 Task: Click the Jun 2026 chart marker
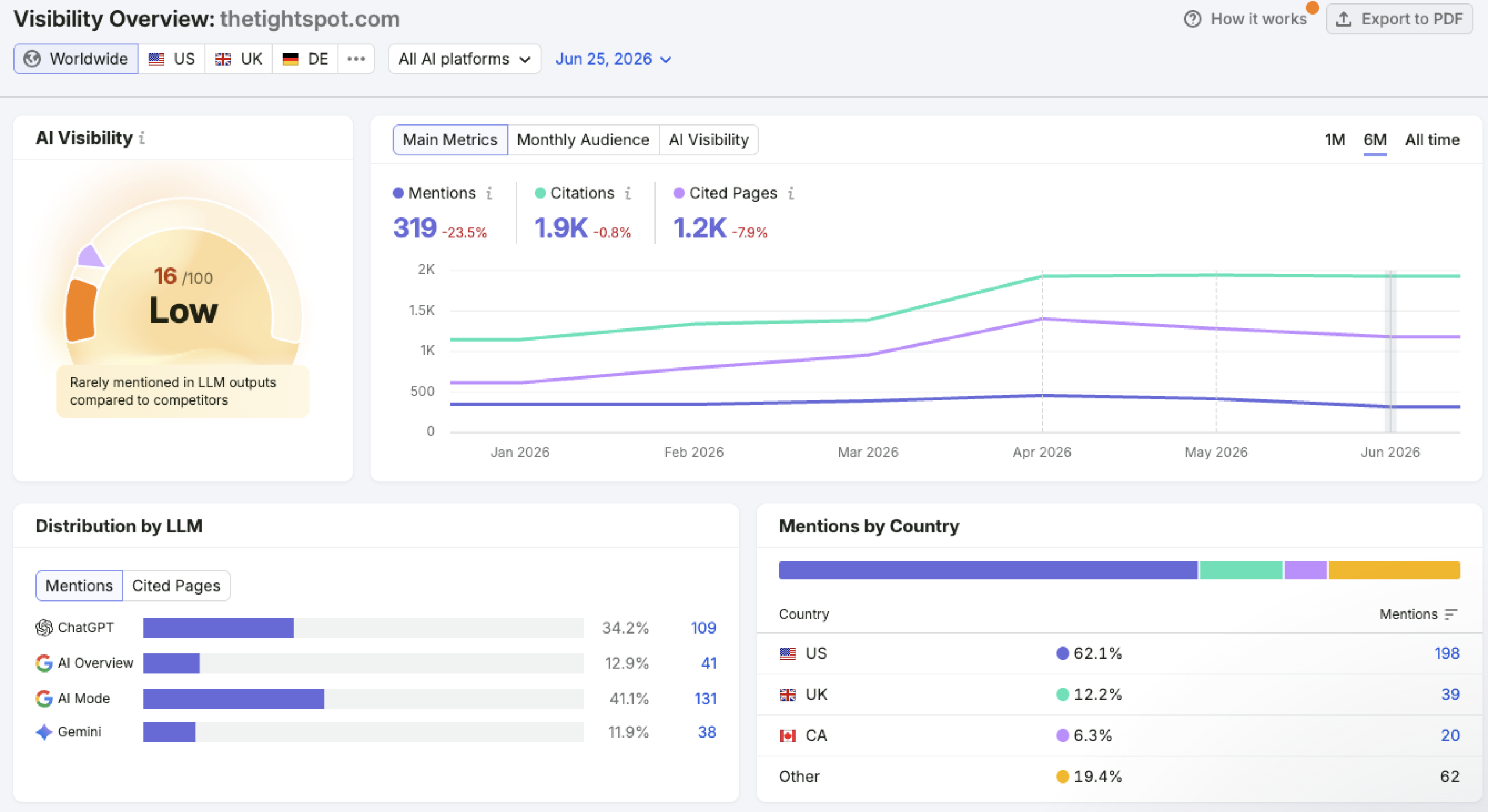(1390, 351)
